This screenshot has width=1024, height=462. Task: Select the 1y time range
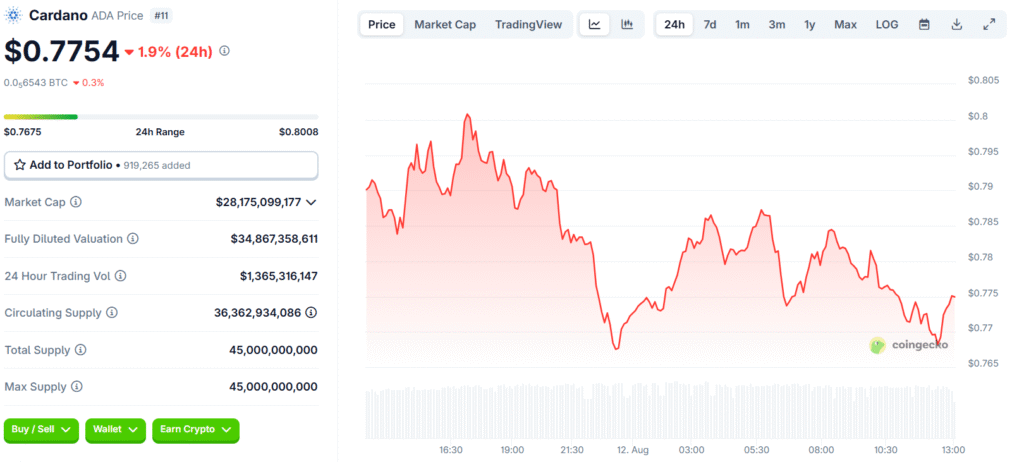click(809, 24)
